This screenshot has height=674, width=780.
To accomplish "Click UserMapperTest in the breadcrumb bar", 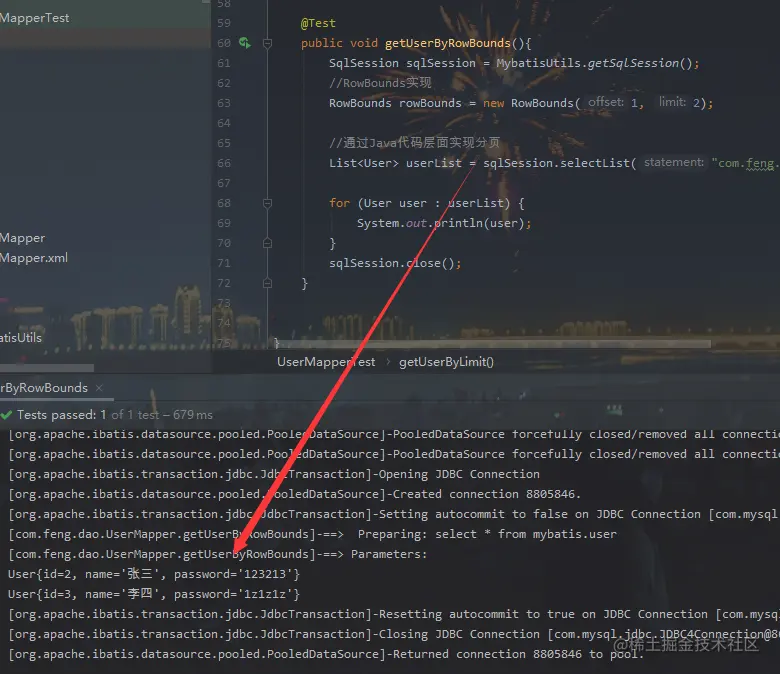I will coord(326,362).
